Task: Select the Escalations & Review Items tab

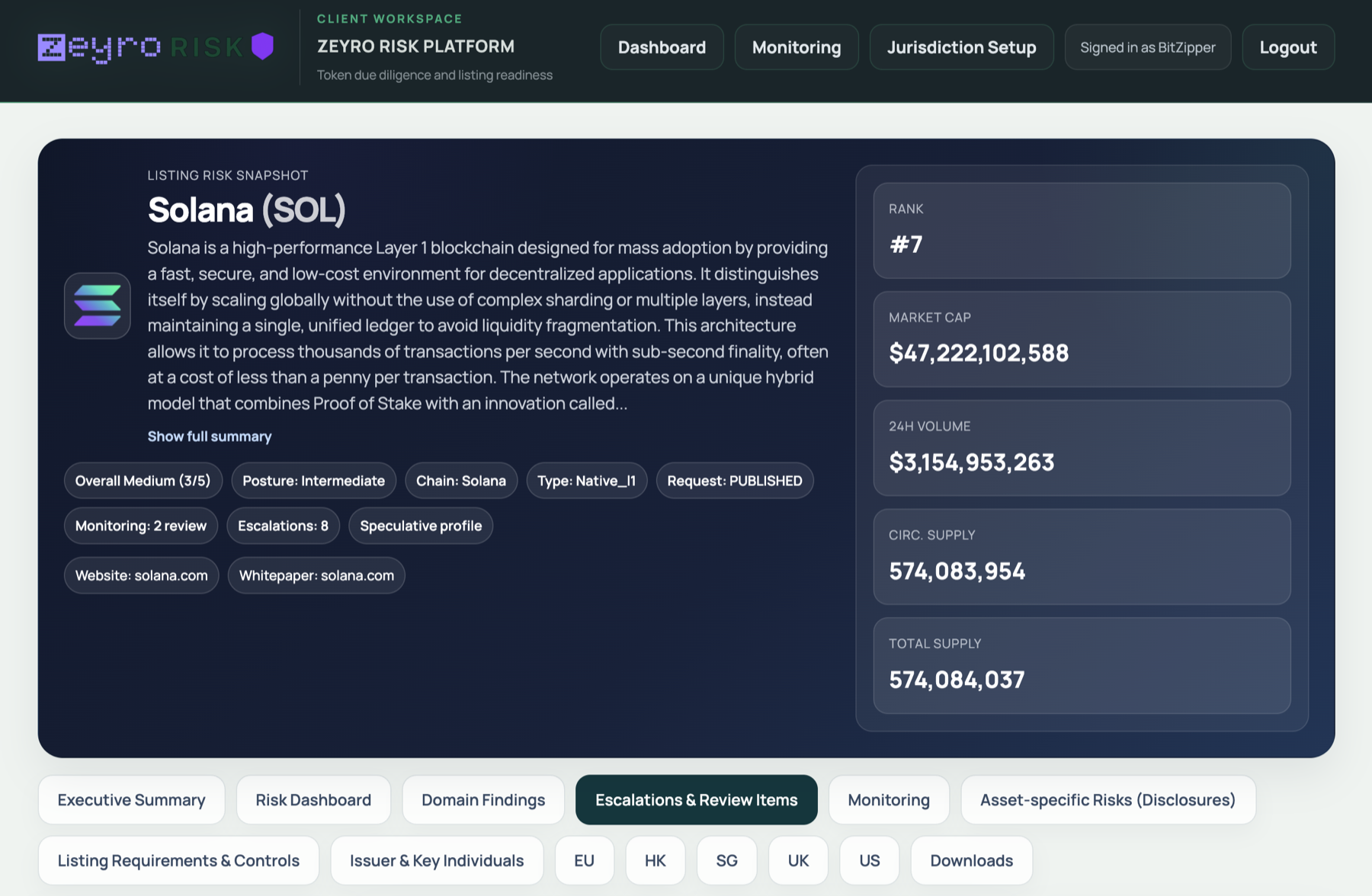Action: tap(696, 799)
